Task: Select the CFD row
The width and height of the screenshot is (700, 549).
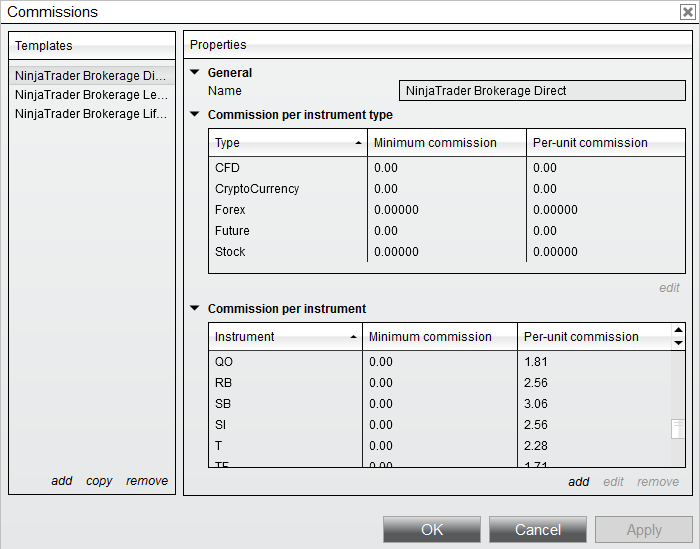Action: point(446,168)
